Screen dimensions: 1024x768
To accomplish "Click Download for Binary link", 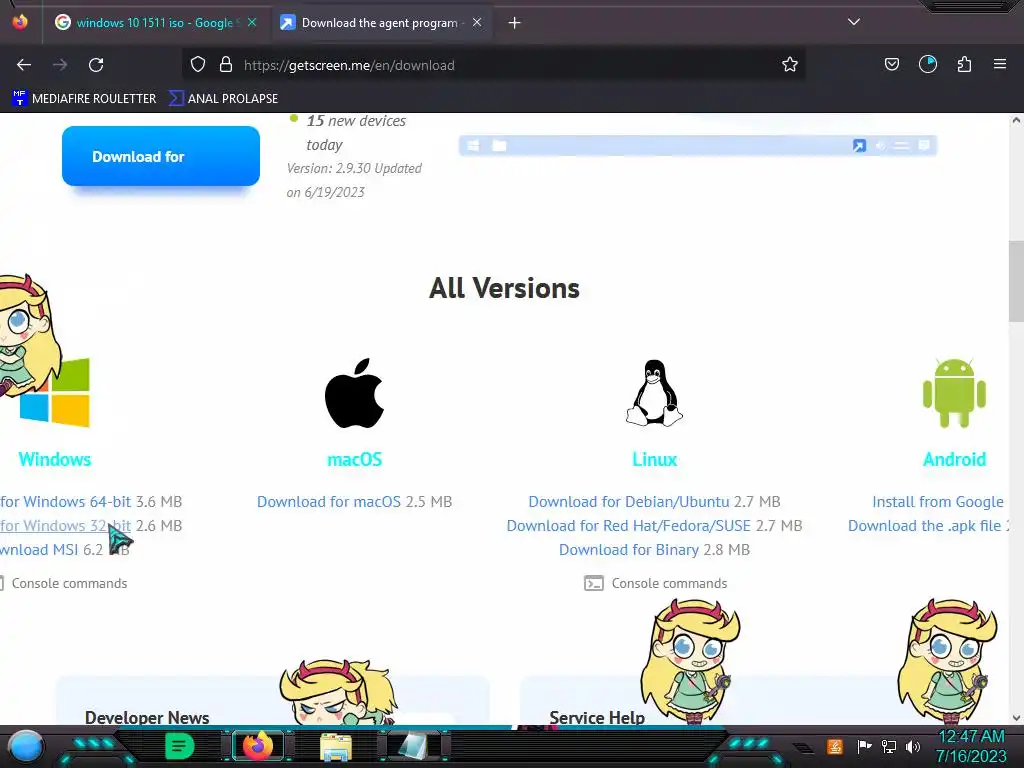I will point(629,550).
